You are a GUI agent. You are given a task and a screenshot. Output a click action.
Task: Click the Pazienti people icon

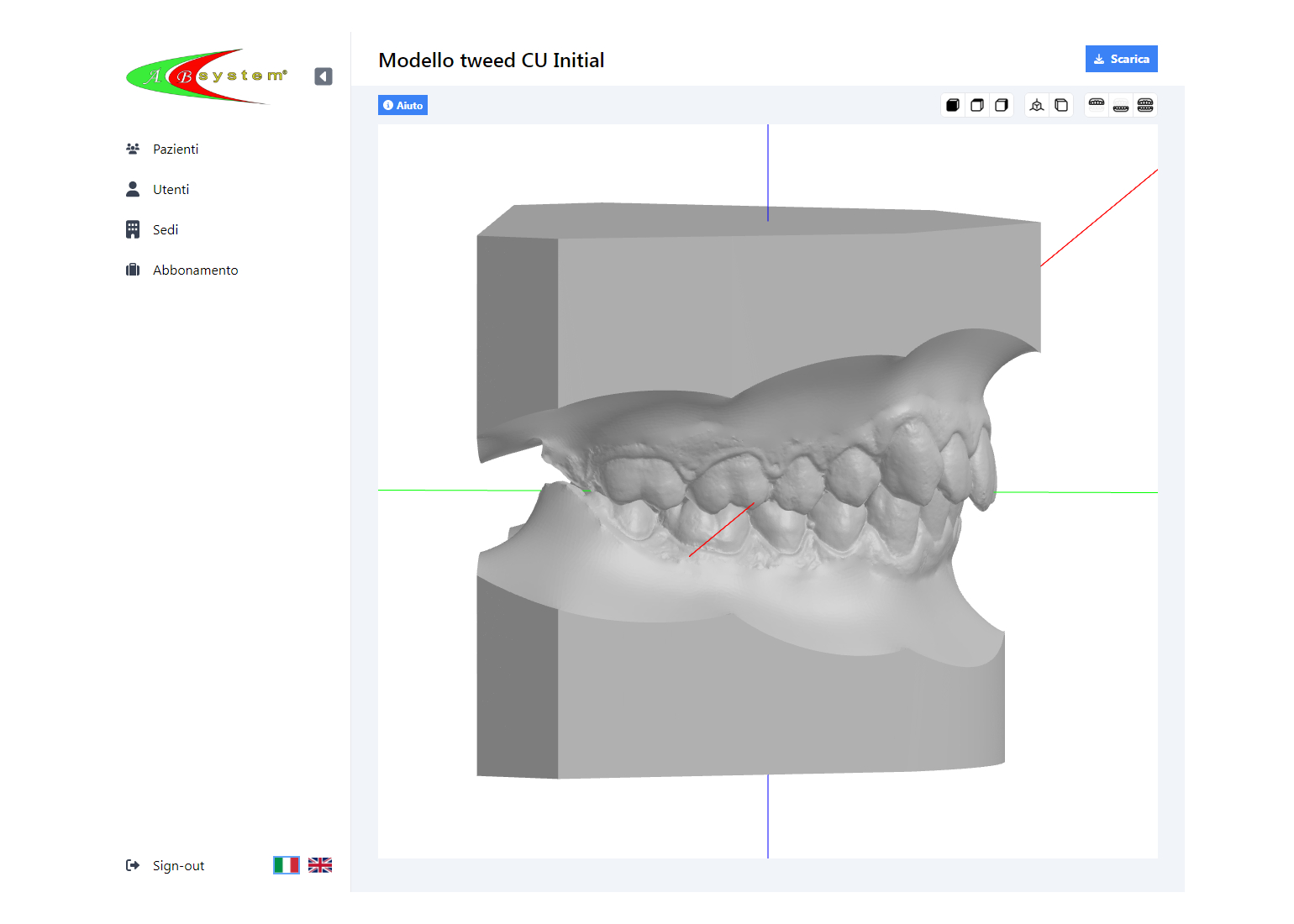point(133,149)
